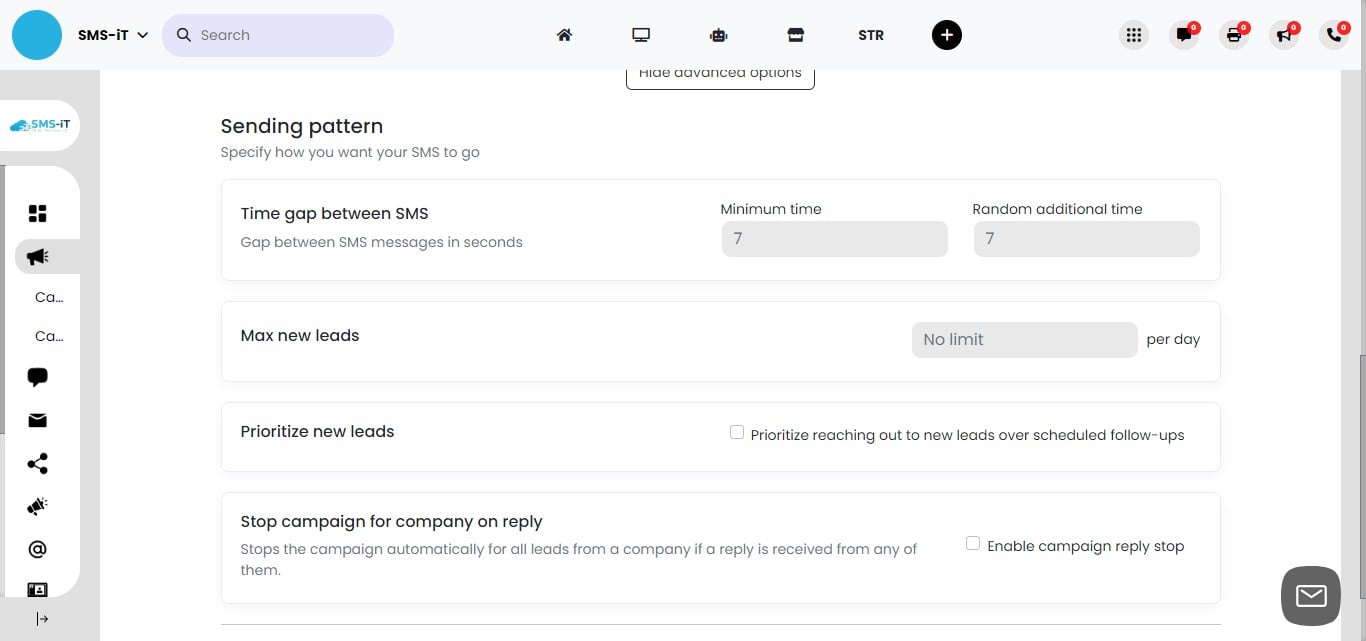The height and width of the screenshot is (641, 1366).
Task: Enable Prioritize reaching out to new leads
Action: tap(737, 433)
